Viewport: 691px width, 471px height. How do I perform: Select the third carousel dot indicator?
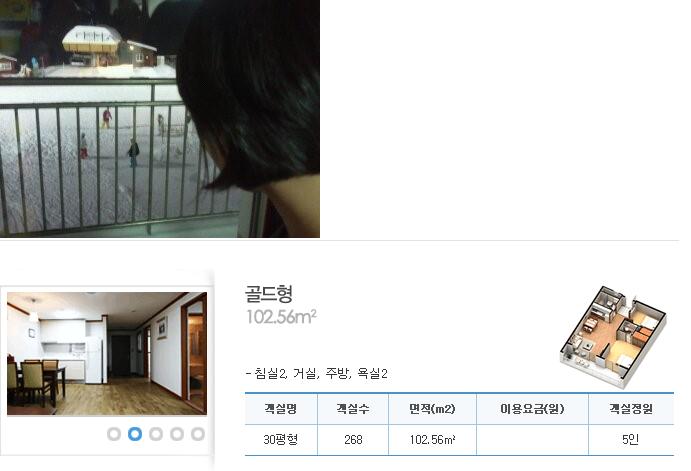tap(156, 434)
